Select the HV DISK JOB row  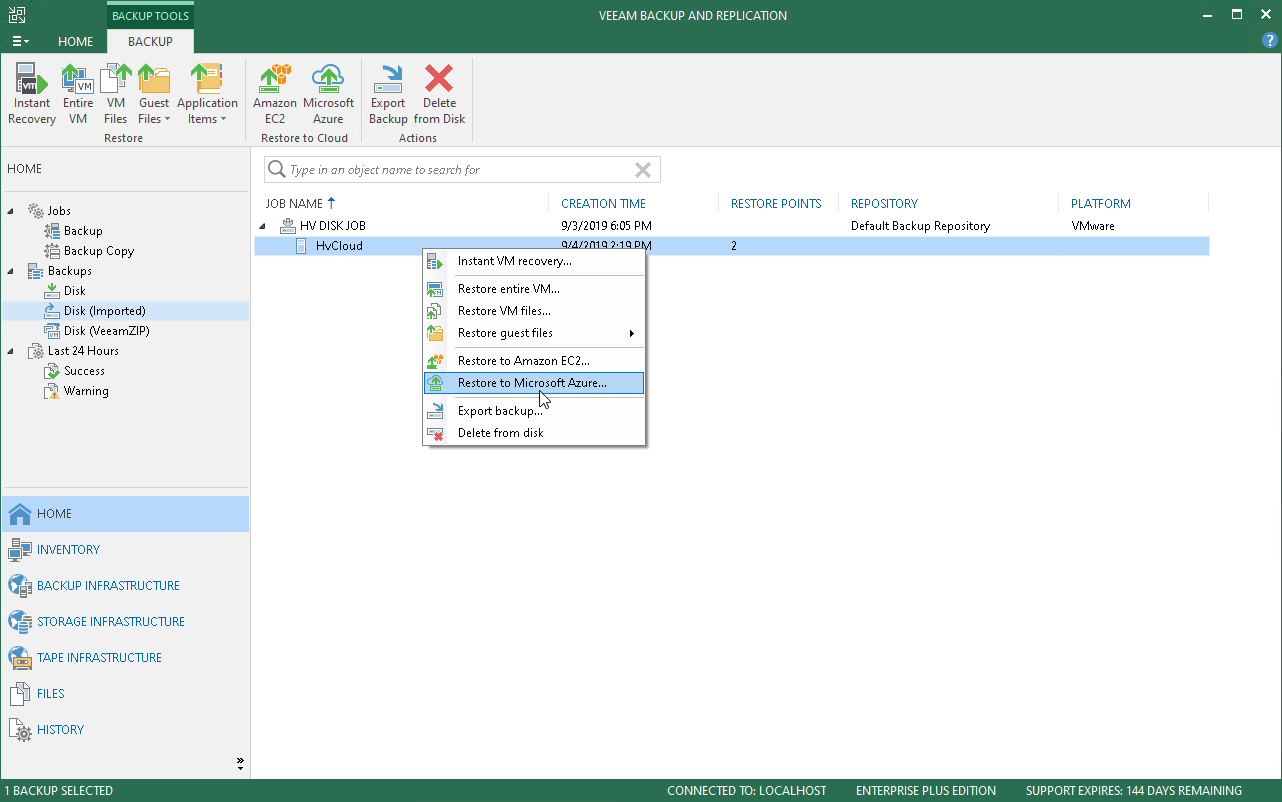click(732, 226)
